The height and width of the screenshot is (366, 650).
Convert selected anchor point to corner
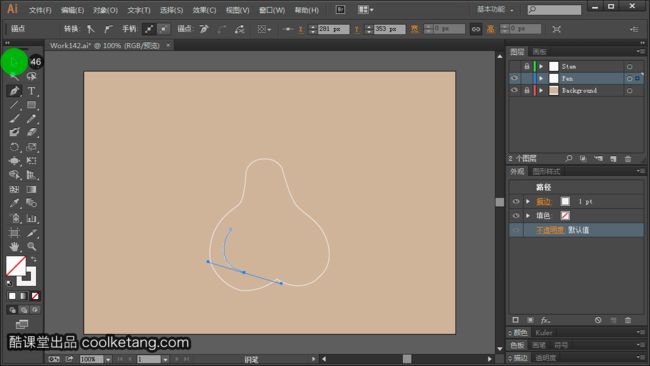[x=91, y=29]
